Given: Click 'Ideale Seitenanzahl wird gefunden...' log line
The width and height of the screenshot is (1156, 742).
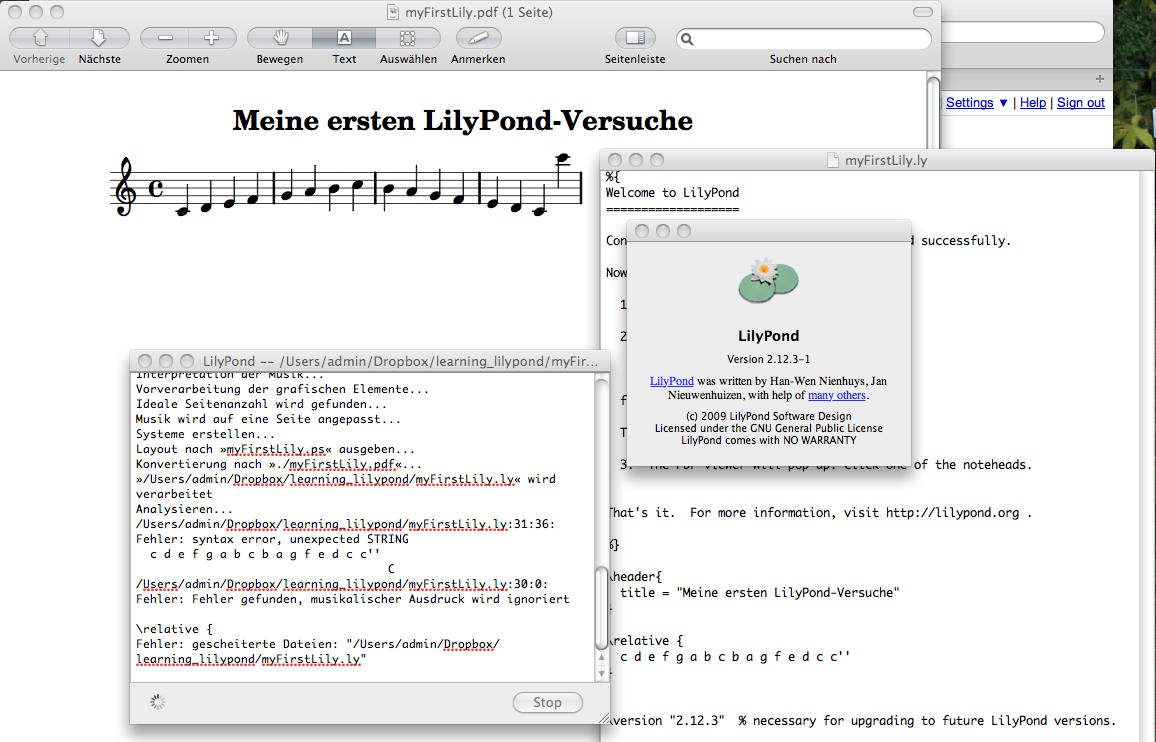Looking at the screenshot, I should [262, 404].
